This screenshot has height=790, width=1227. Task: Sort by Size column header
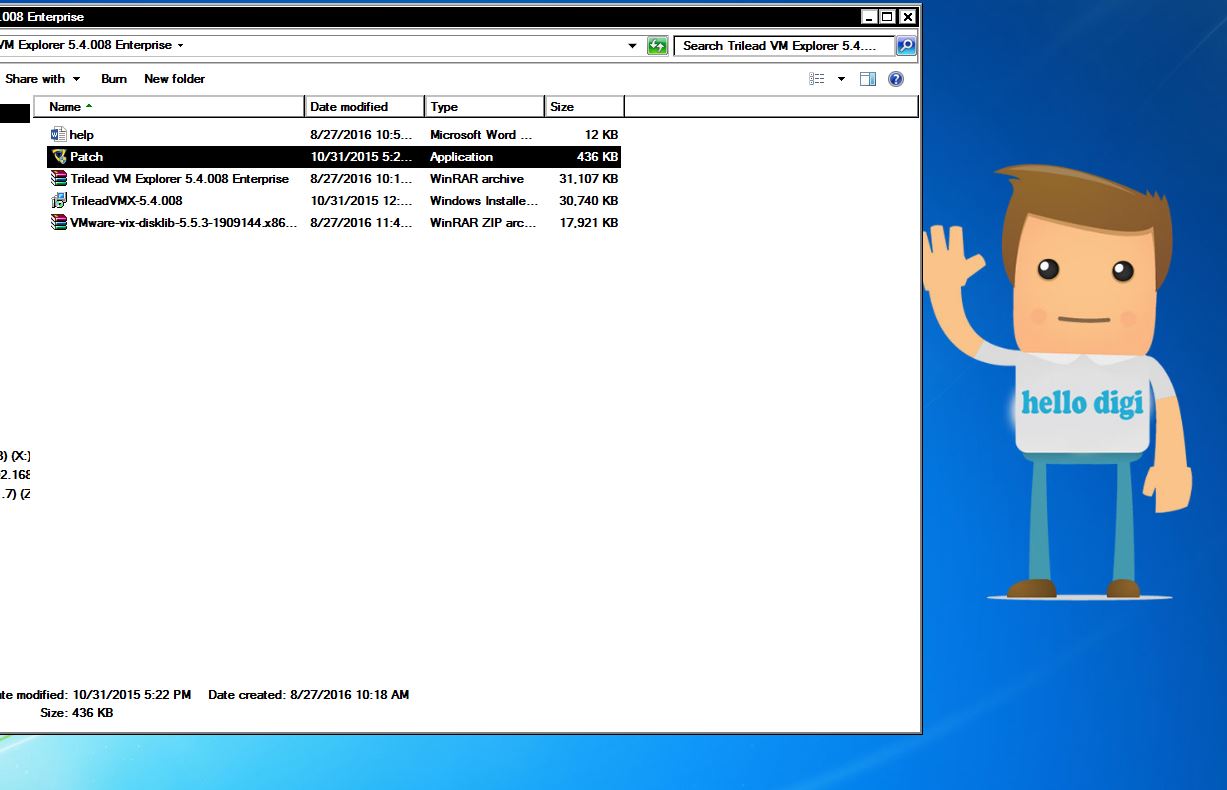[x=584, y=106]
